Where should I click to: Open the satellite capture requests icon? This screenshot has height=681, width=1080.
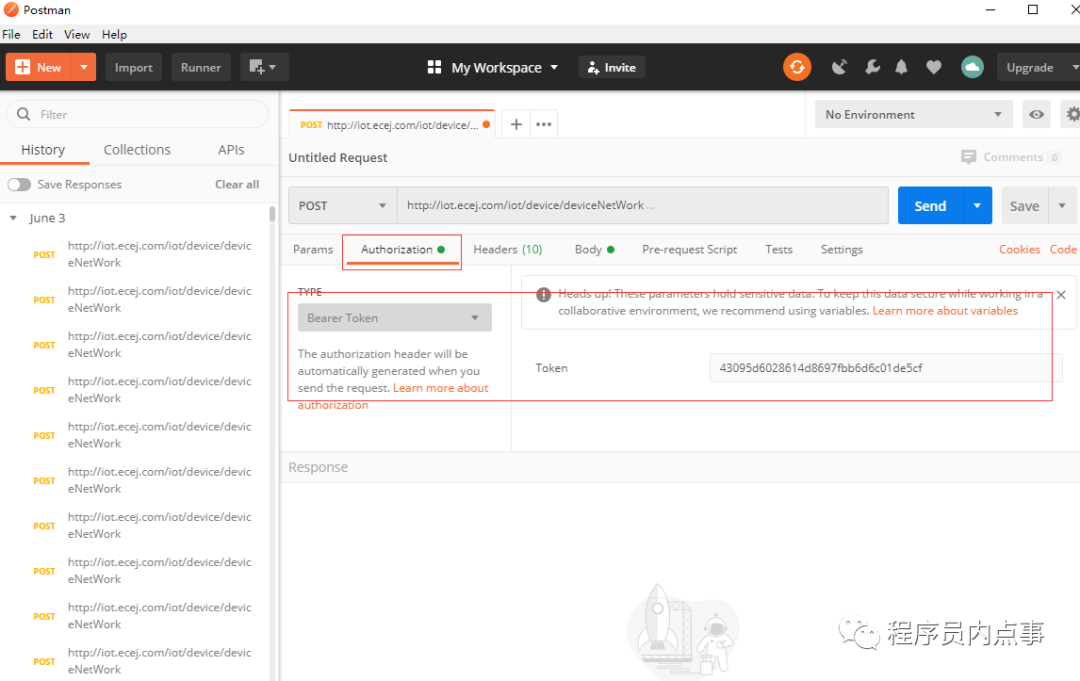tap(839, 67)
